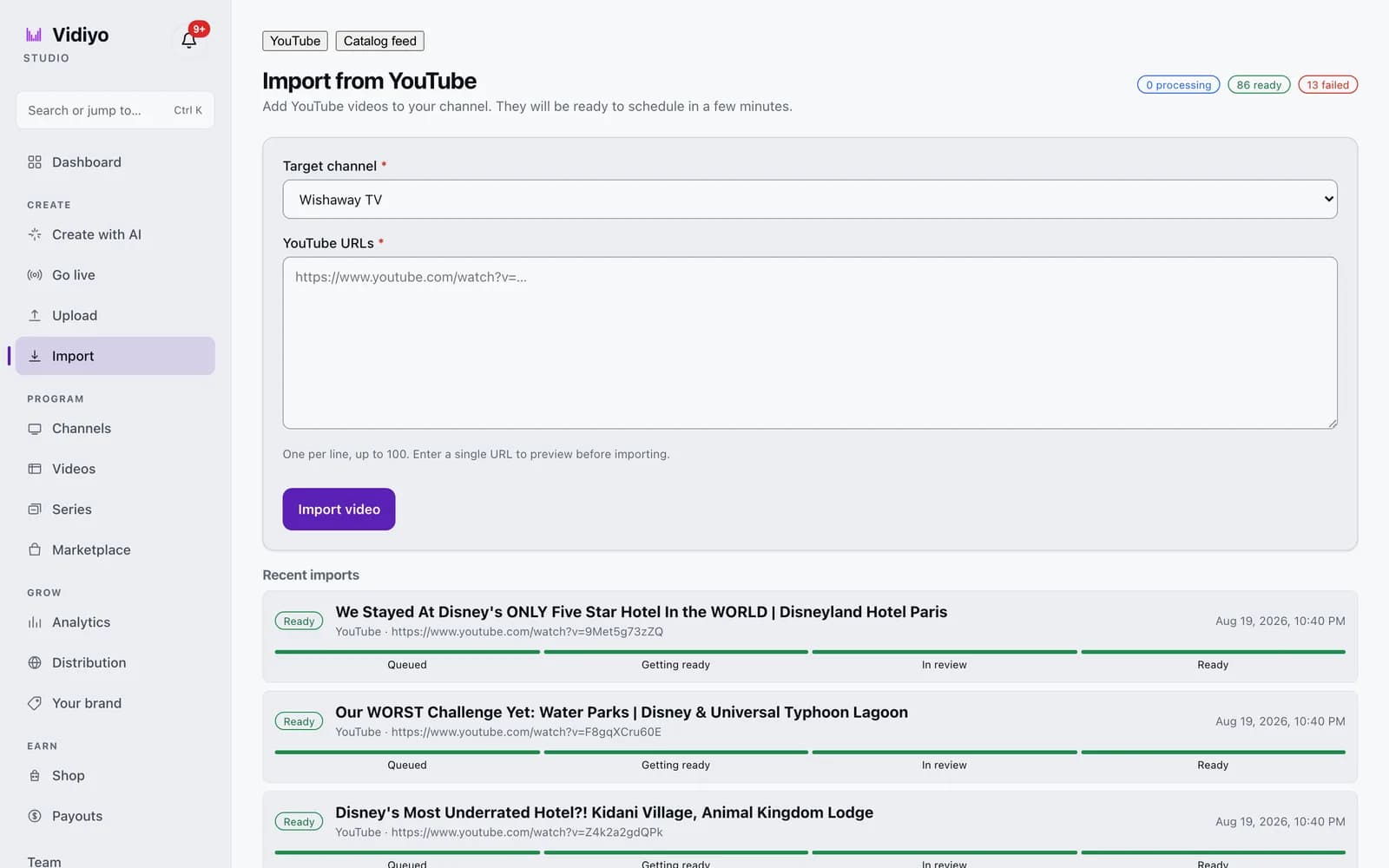Switch to the YouTube tab
Screen dimensions: 1389x868
(295, 41)
